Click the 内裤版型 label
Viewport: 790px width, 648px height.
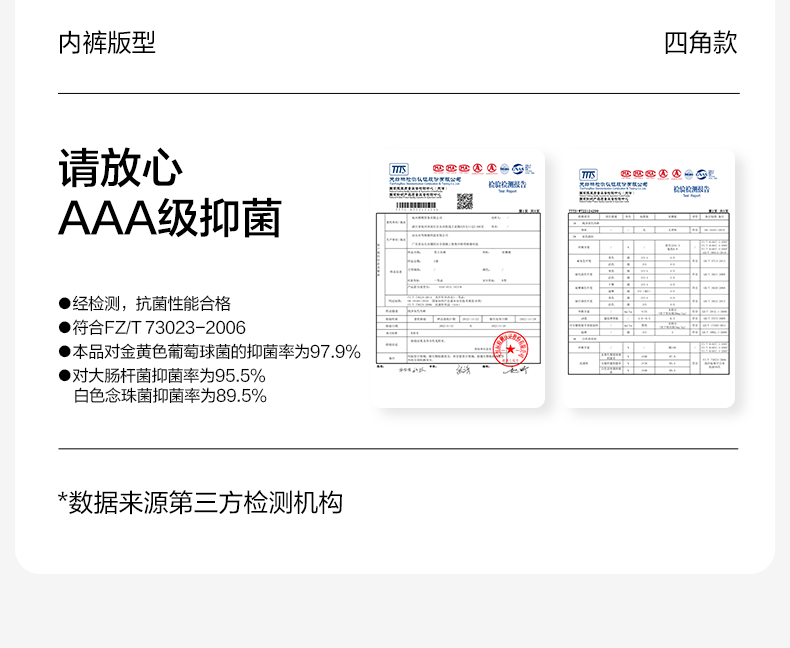coord(107,43)
